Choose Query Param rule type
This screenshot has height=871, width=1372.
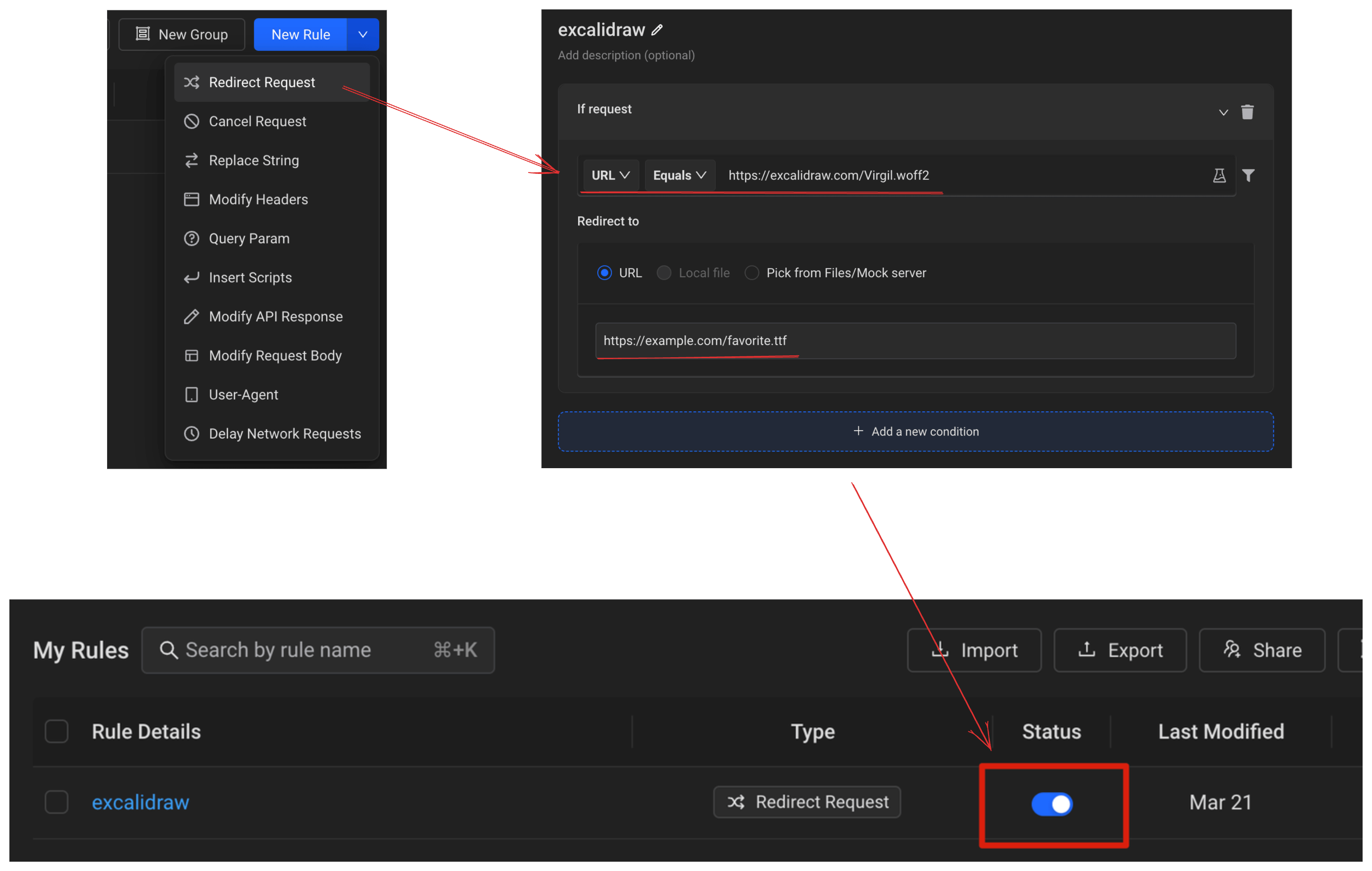273,238
